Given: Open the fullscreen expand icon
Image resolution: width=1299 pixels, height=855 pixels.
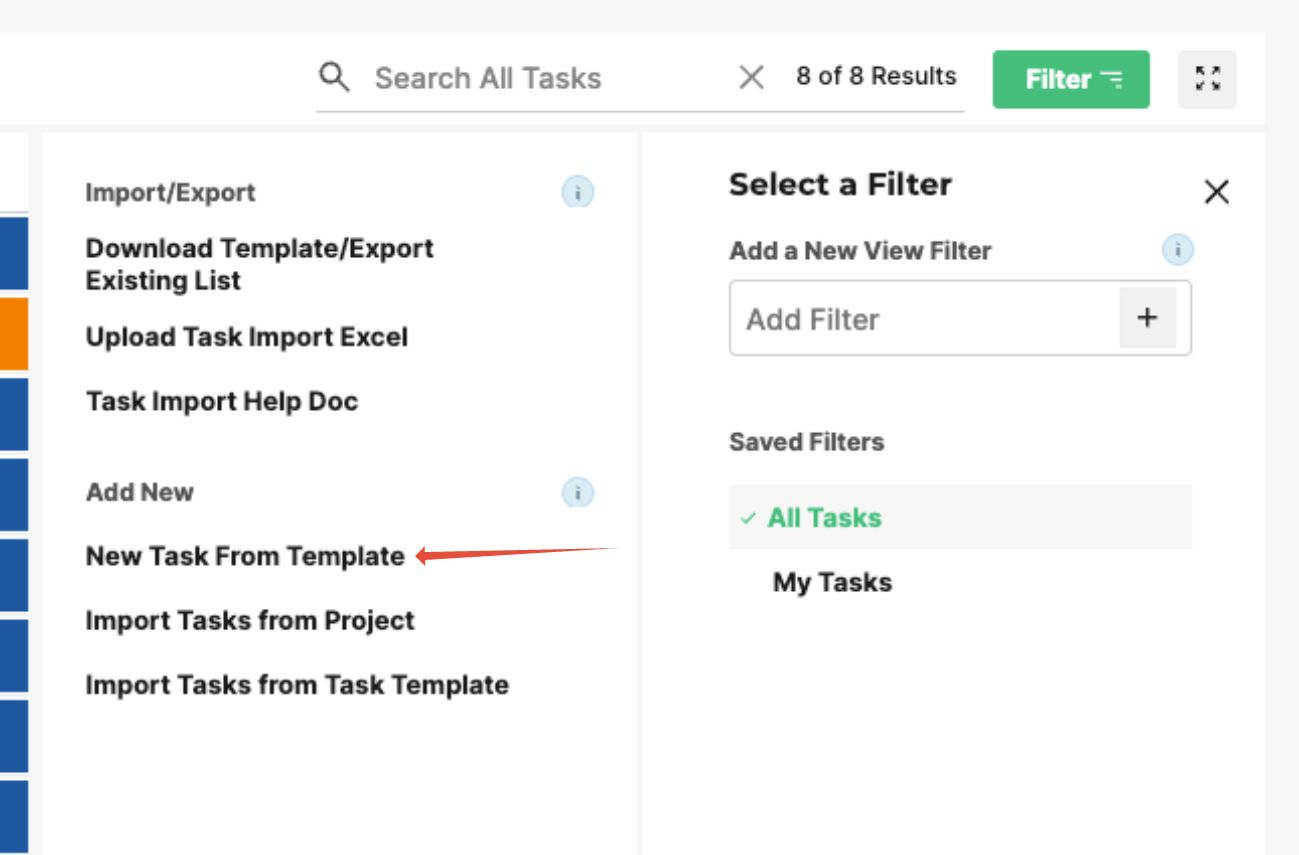Looking at the screenshot, I should (1208, 79).
